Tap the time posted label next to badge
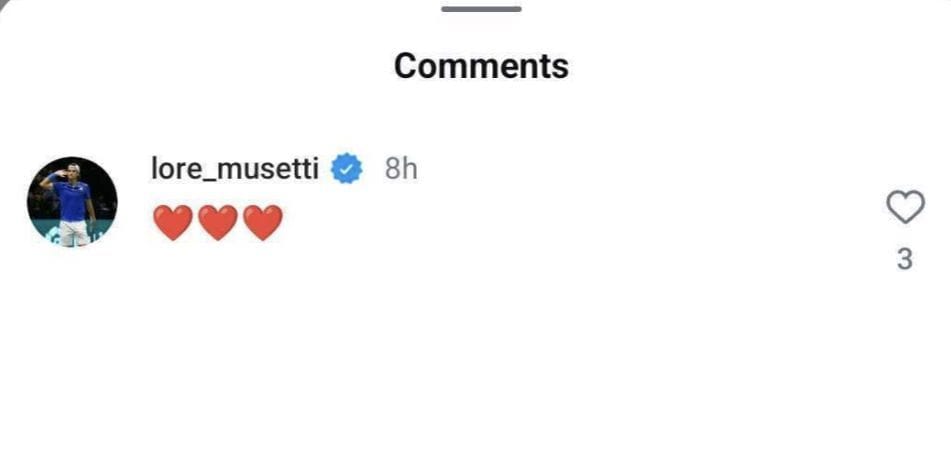Viewport: 951px width, 472px height. 401,169
